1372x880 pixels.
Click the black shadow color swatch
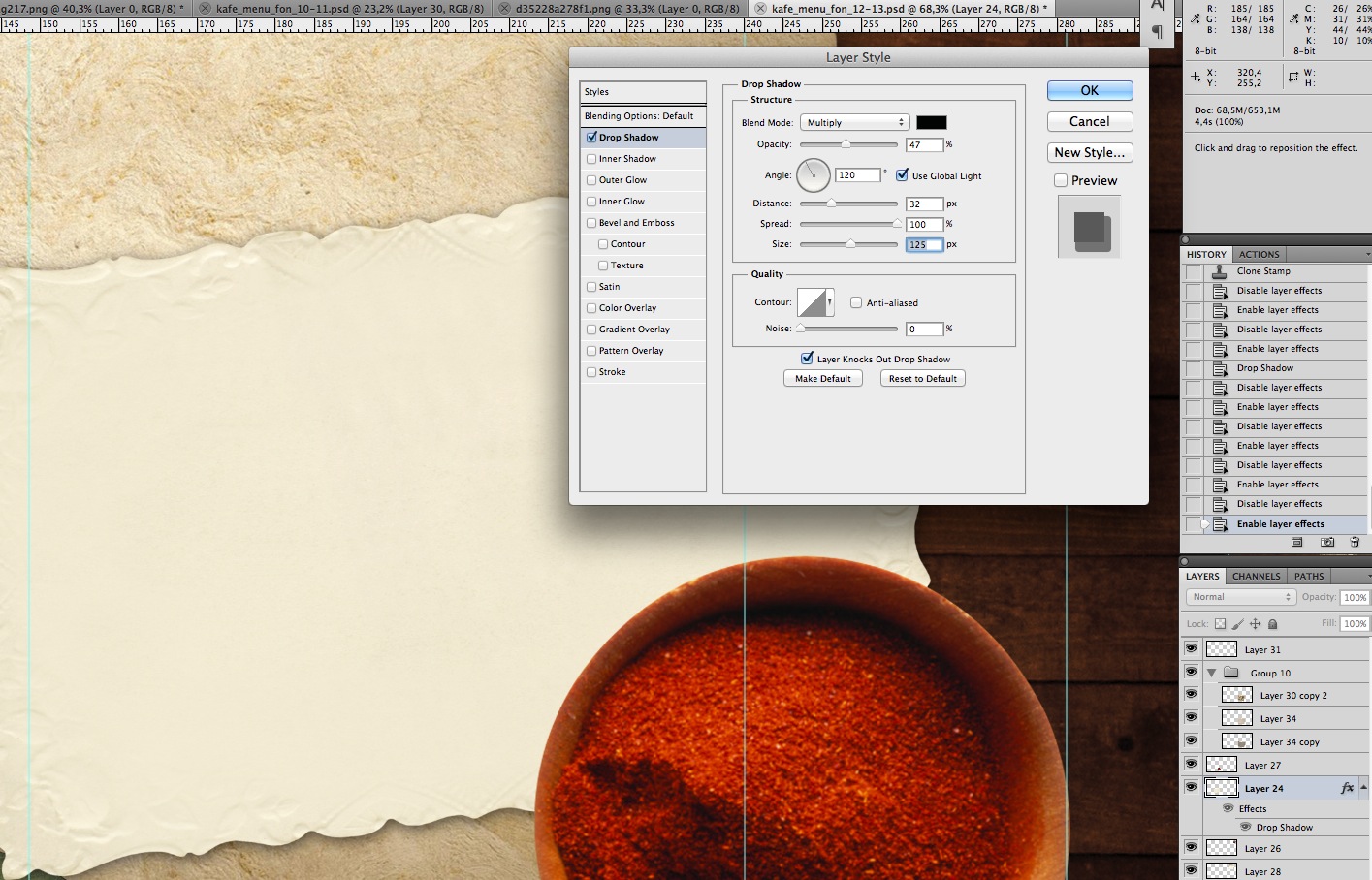click(932, 122)
